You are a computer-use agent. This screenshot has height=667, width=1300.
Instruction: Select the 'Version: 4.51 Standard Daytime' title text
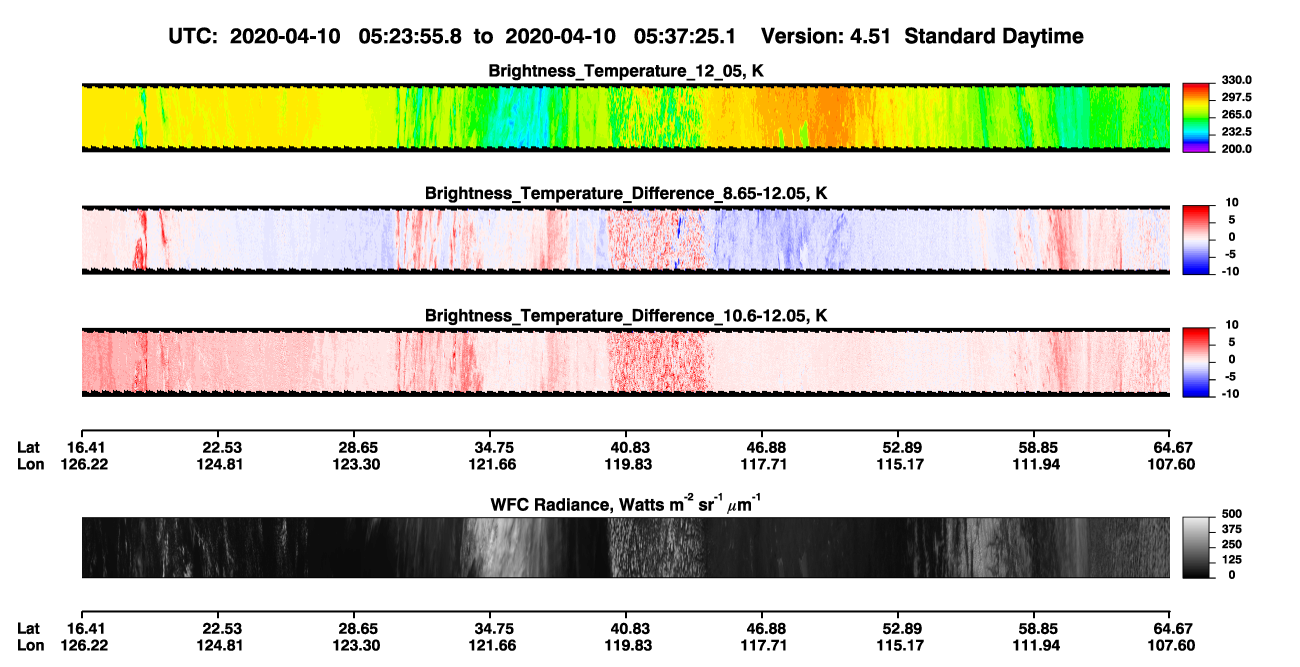pos(922,36)
